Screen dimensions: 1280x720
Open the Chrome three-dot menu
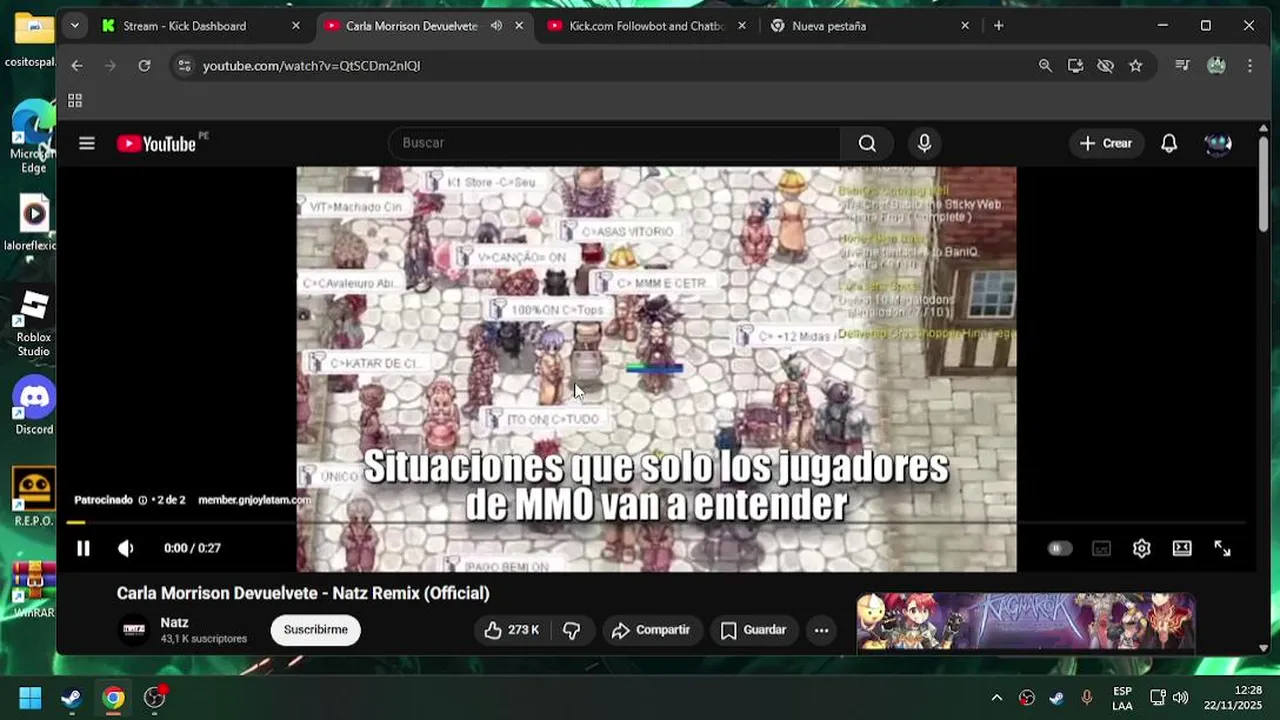[1250, 66]
